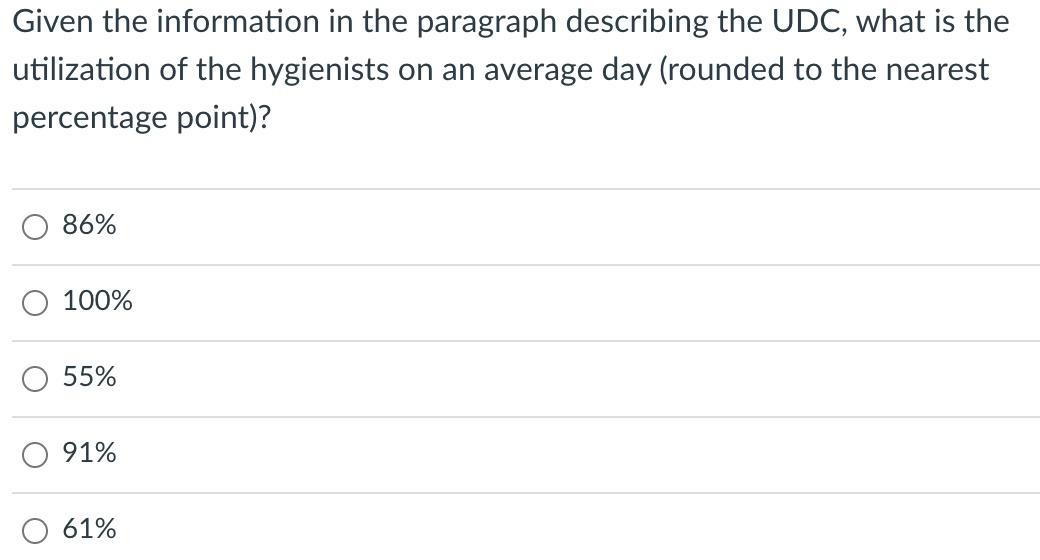Mark the 91% radio button
This screenshot has width=1040, height=560.
34,455
